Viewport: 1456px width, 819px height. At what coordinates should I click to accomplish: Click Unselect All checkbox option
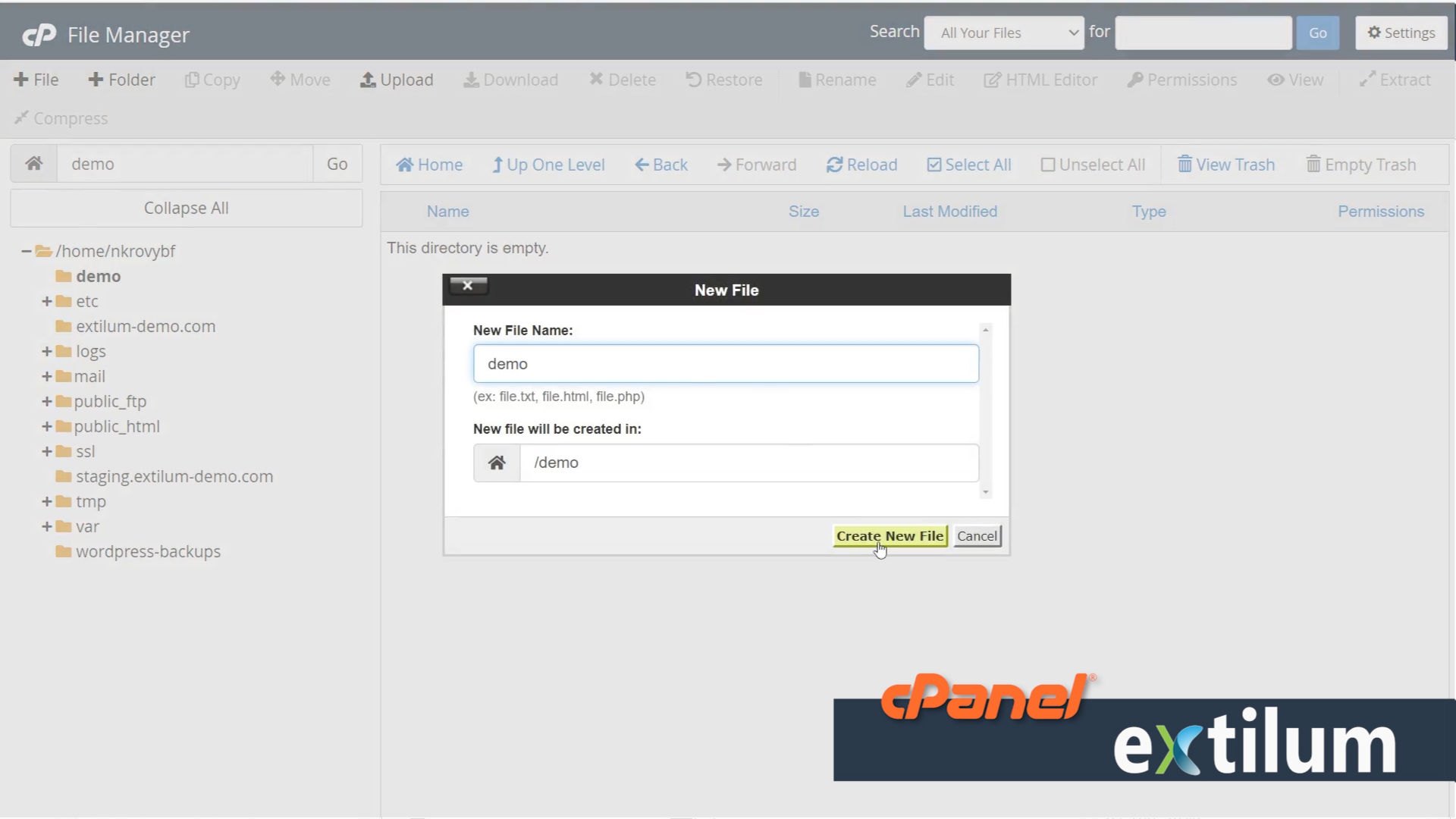[x=1092, y=165]
